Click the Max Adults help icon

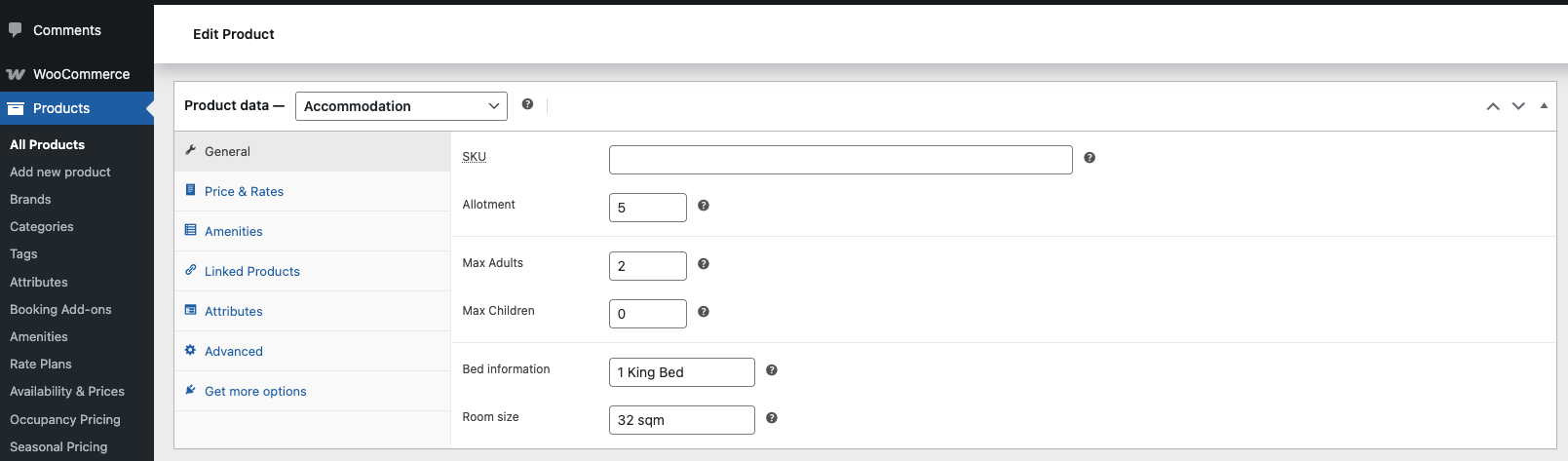point(704,264)
